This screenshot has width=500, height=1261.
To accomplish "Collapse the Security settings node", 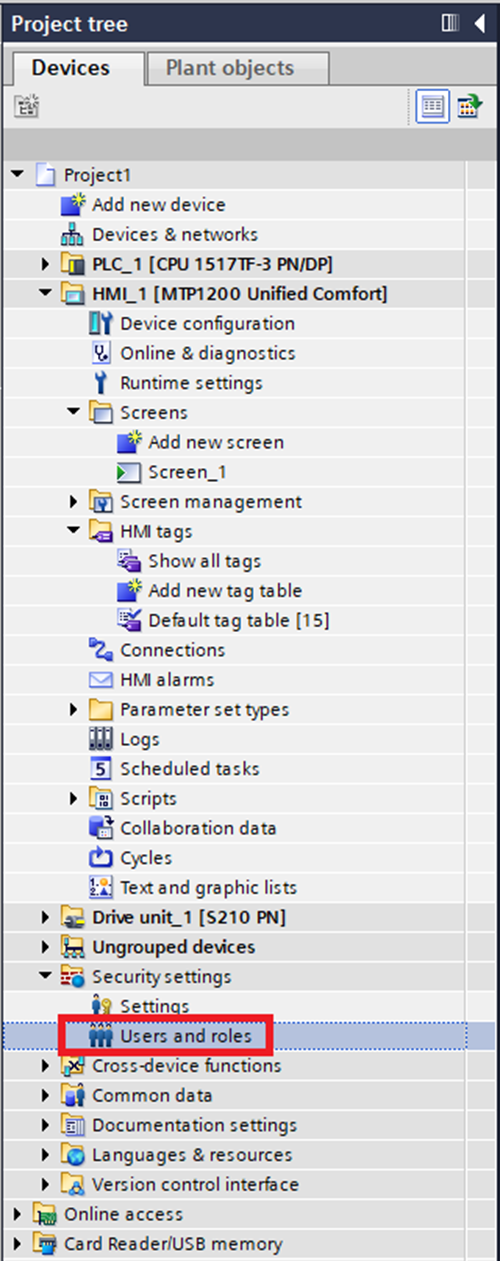I will pyautogui.click(x=46, y=976).
